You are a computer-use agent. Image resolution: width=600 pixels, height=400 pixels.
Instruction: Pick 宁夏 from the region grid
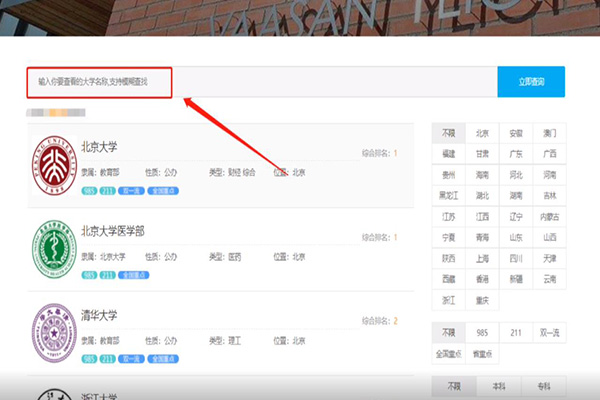448,238
